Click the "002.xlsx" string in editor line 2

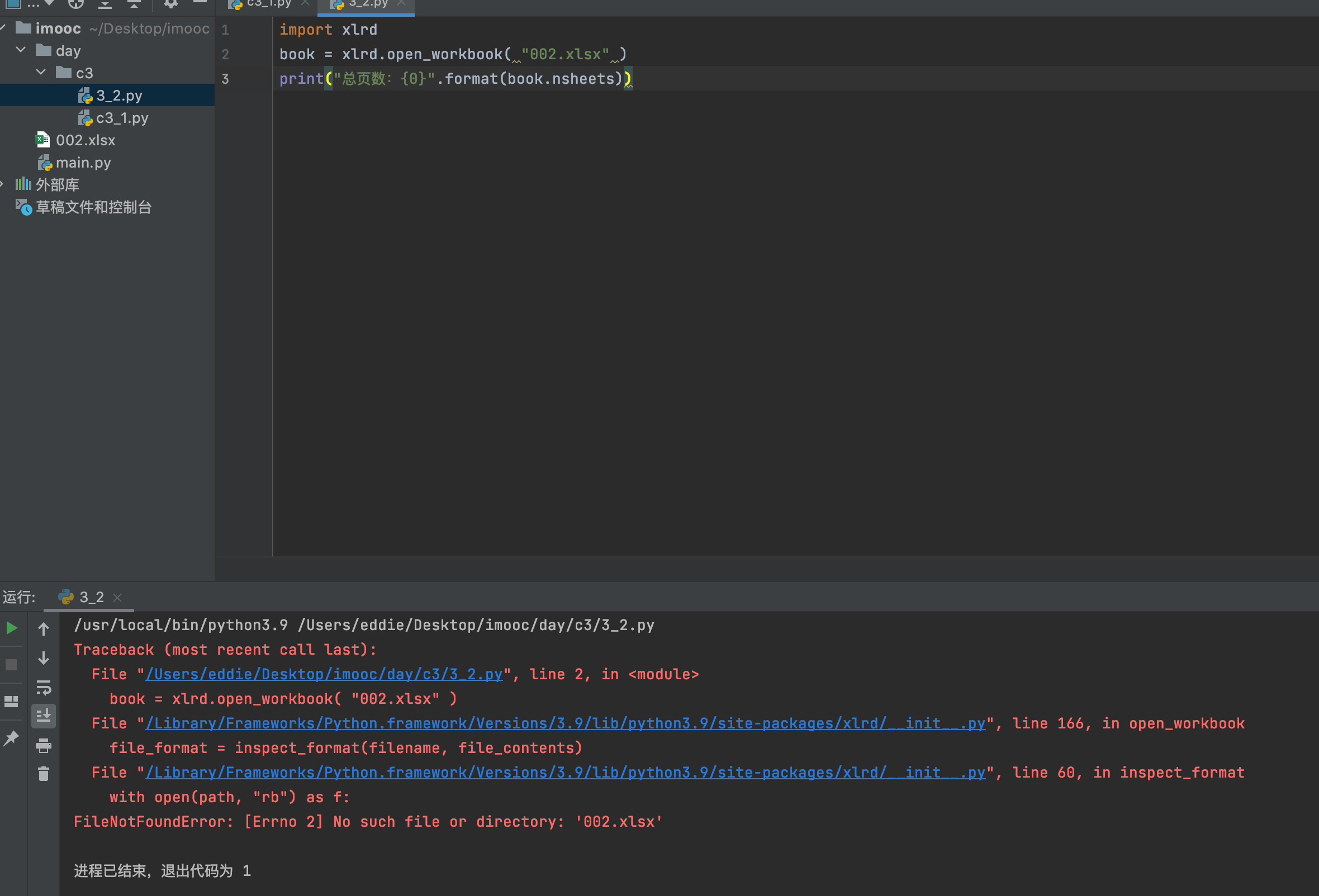click(565, 54)
